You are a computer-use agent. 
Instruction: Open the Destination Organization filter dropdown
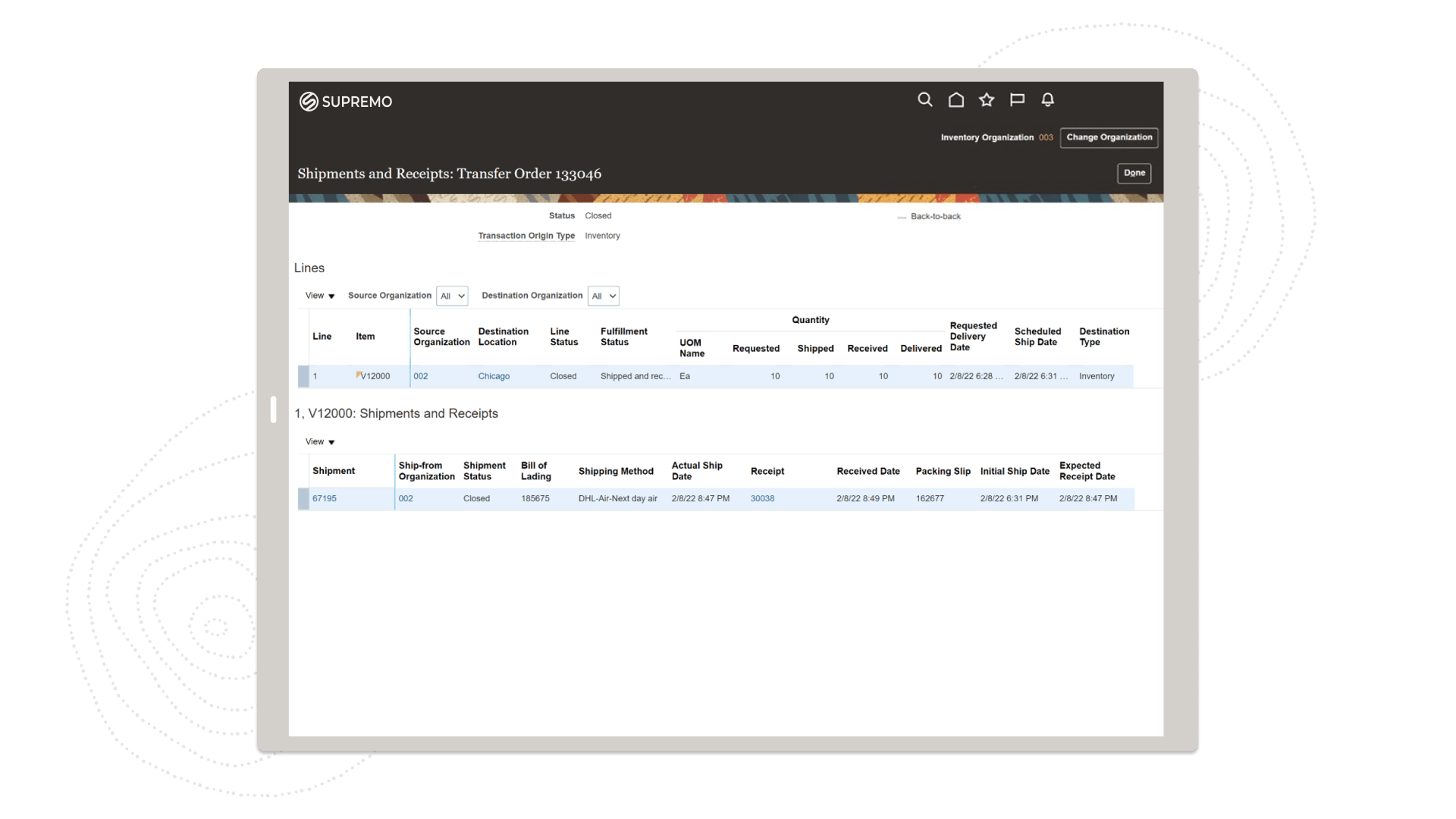(603, 296)
